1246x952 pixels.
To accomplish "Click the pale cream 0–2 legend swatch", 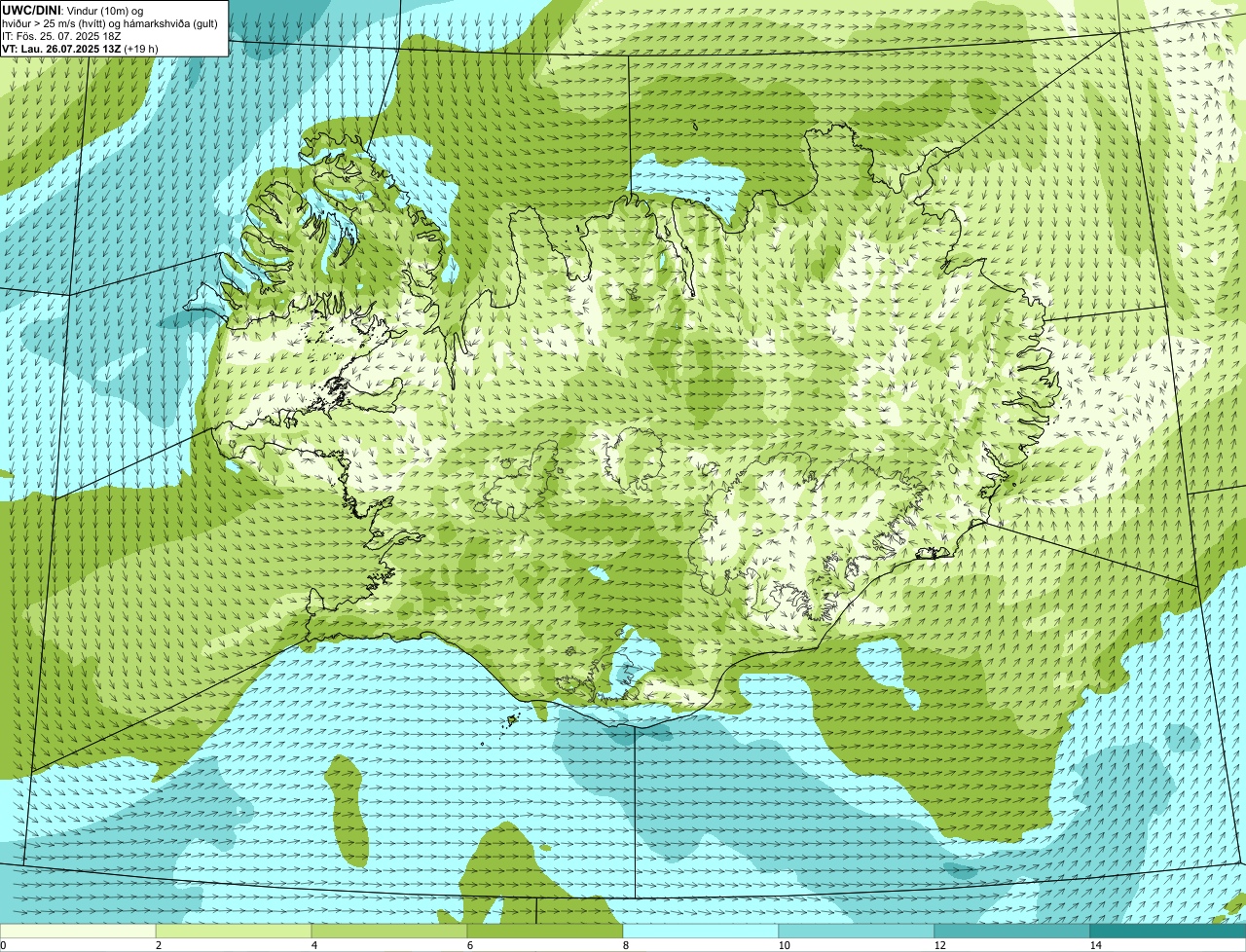I will point(78,931).
